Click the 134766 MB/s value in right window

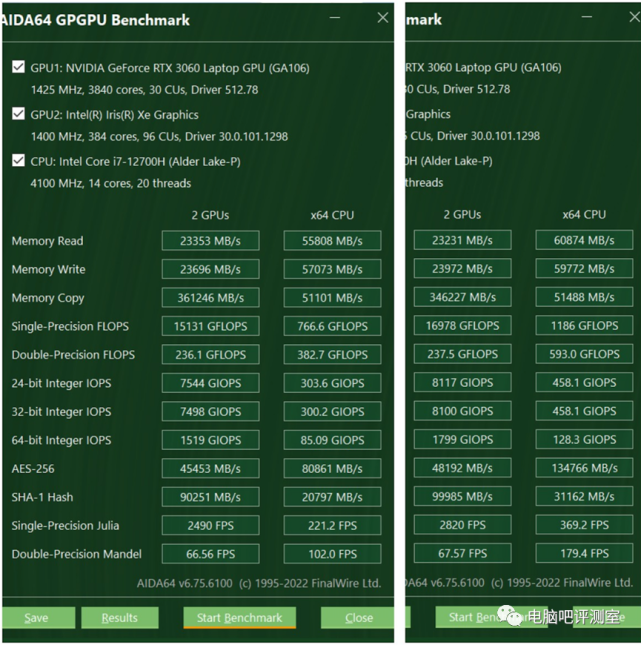click(584, 468)
